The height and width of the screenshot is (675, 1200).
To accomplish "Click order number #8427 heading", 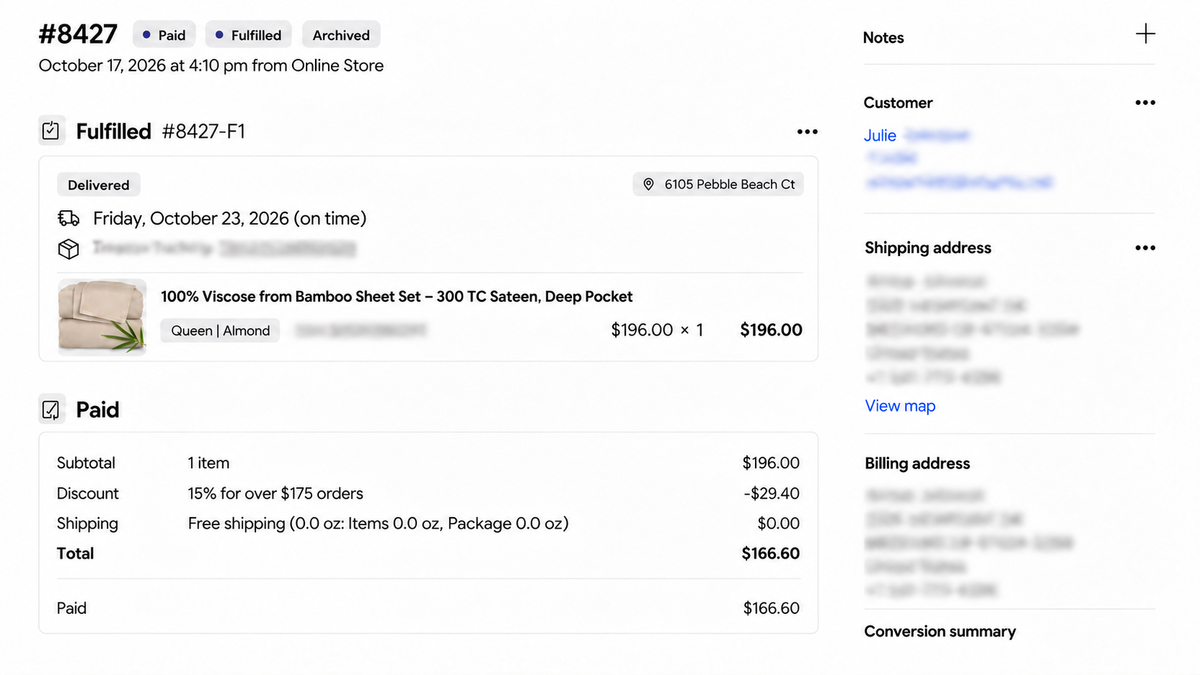I will pos(78,34).
